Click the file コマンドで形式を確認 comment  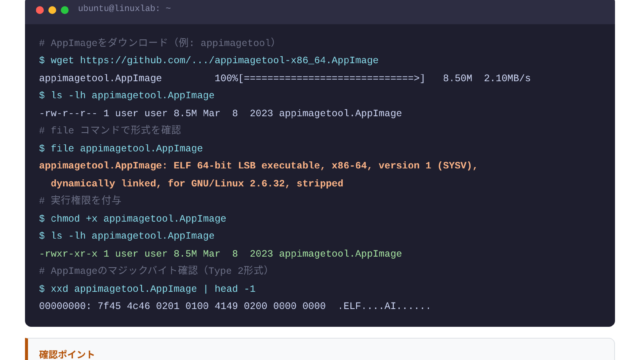[x=110, y=130]
